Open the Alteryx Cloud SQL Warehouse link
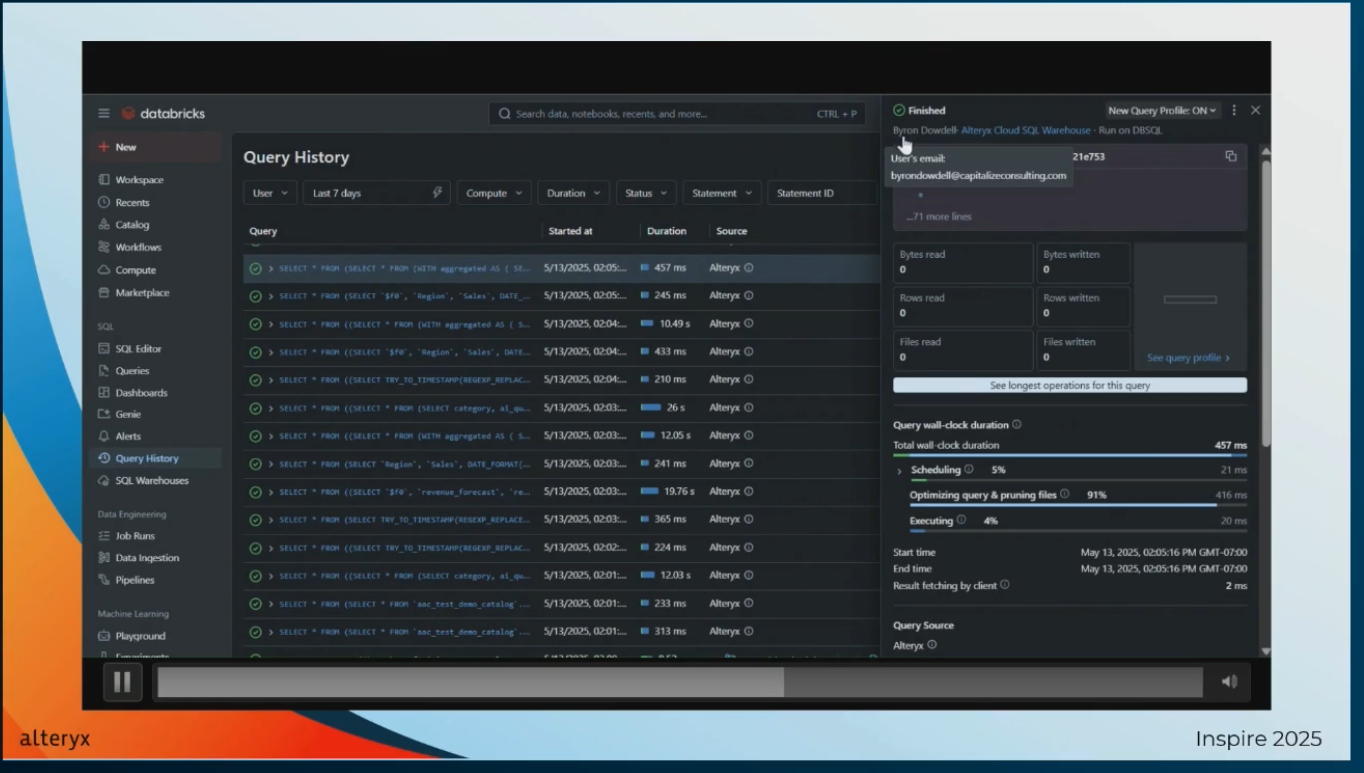 [1026, 130]
